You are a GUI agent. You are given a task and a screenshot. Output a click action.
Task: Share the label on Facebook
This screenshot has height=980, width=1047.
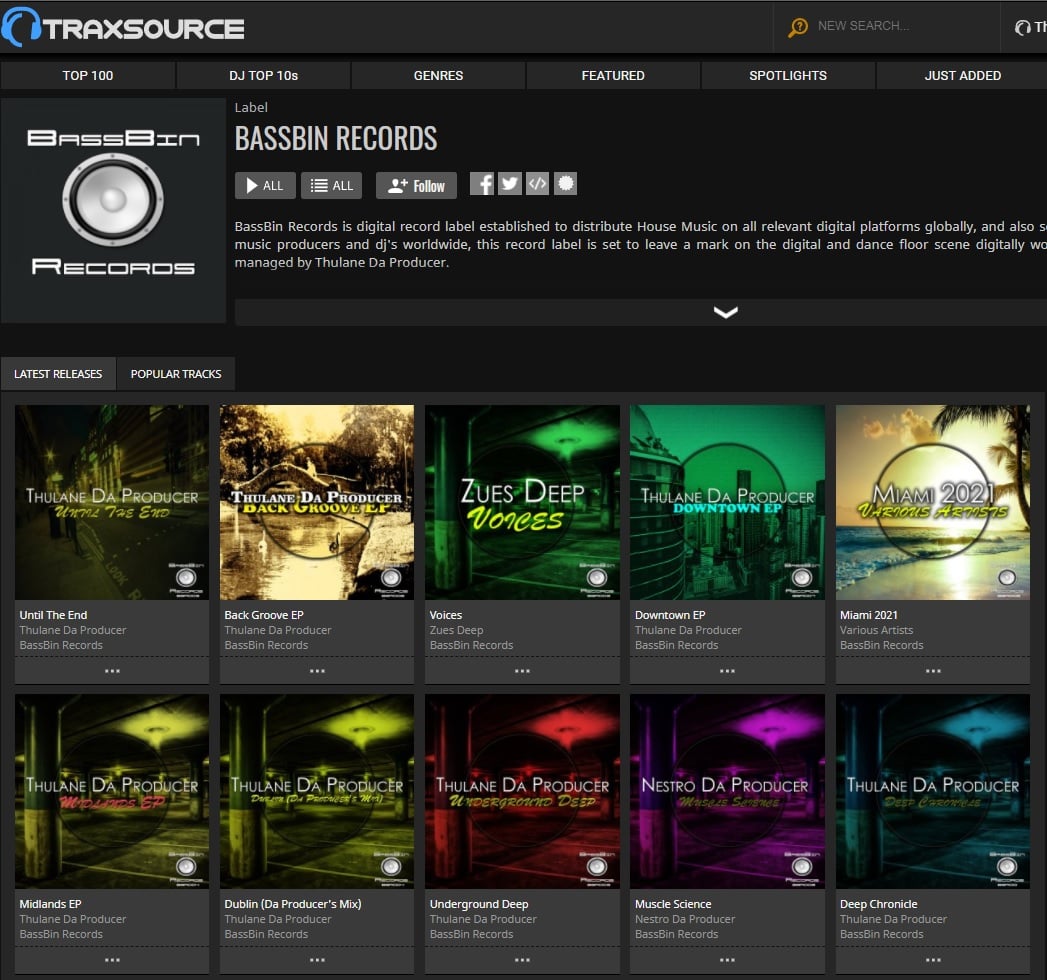coord(481,184)
